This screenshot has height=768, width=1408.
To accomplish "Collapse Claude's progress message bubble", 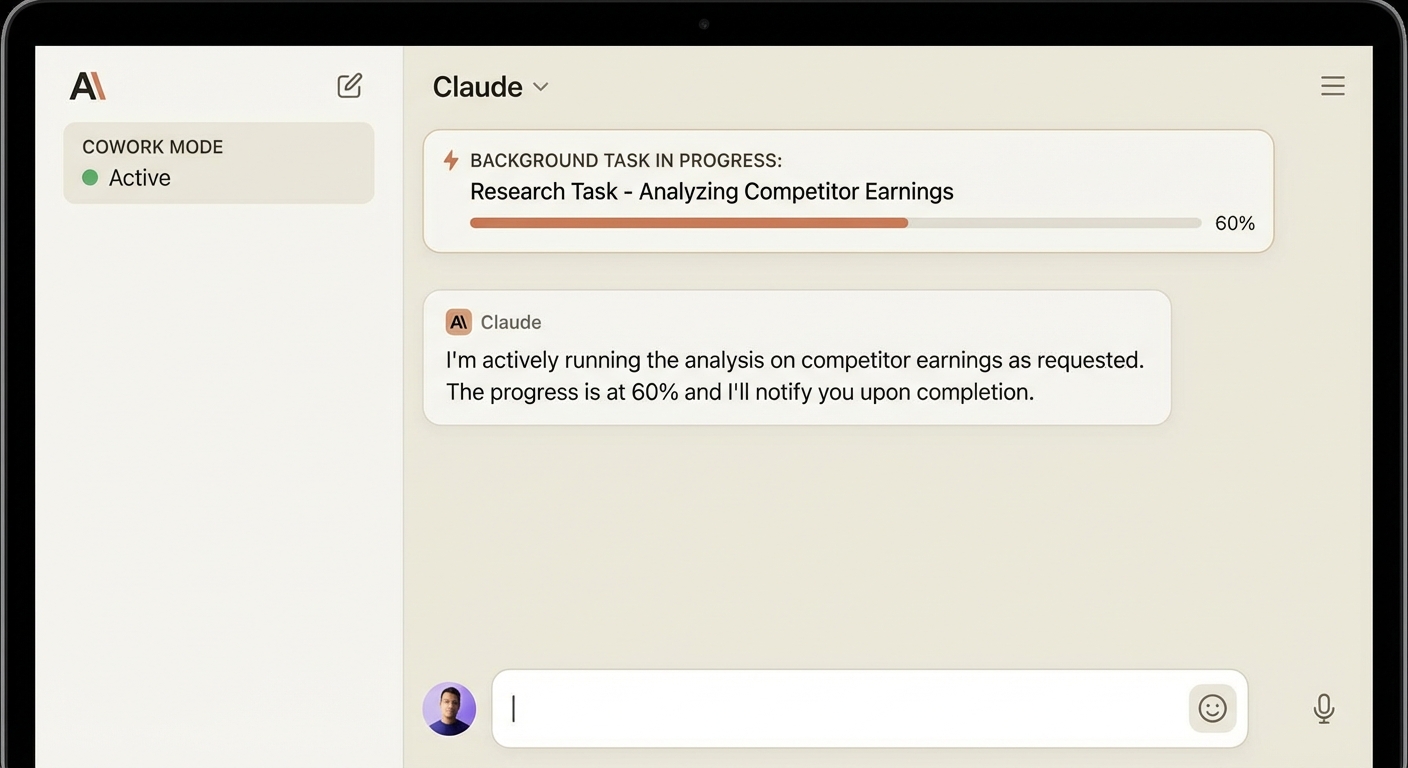I will 797,357.
